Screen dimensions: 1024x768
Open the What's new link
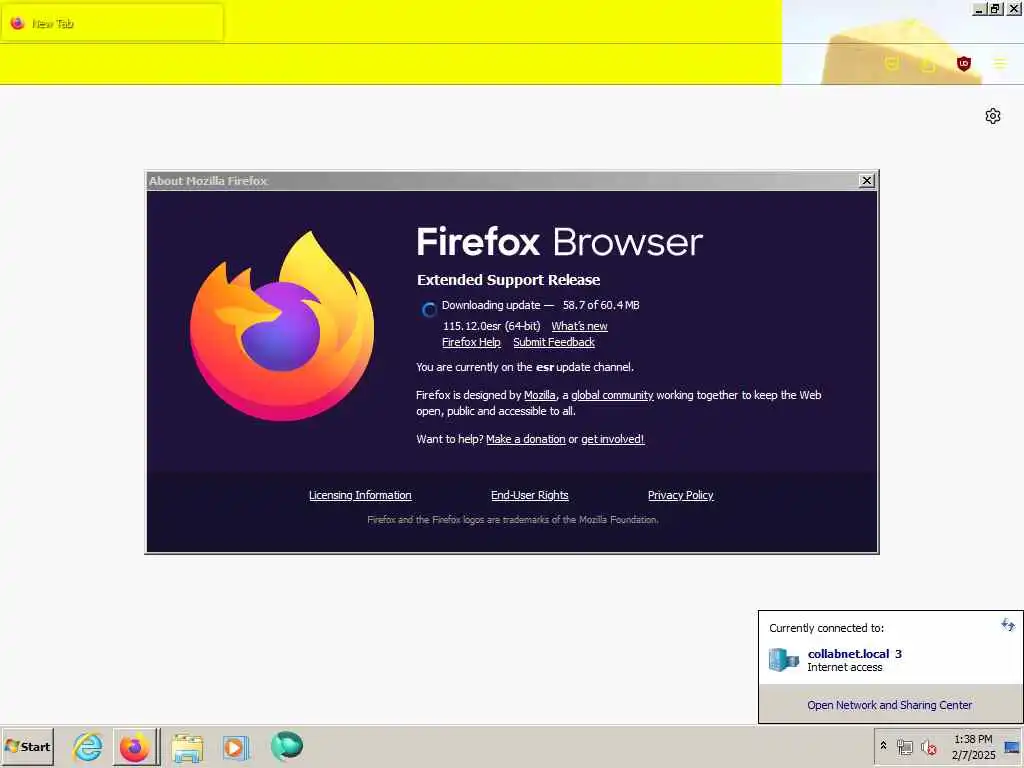click(x=579, y=326)
